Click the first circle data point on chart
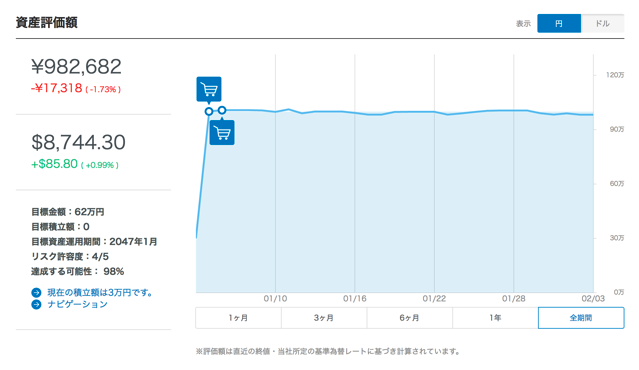This screenshot has height=370, width=639. pyautogui.click(x=209, y=111)
